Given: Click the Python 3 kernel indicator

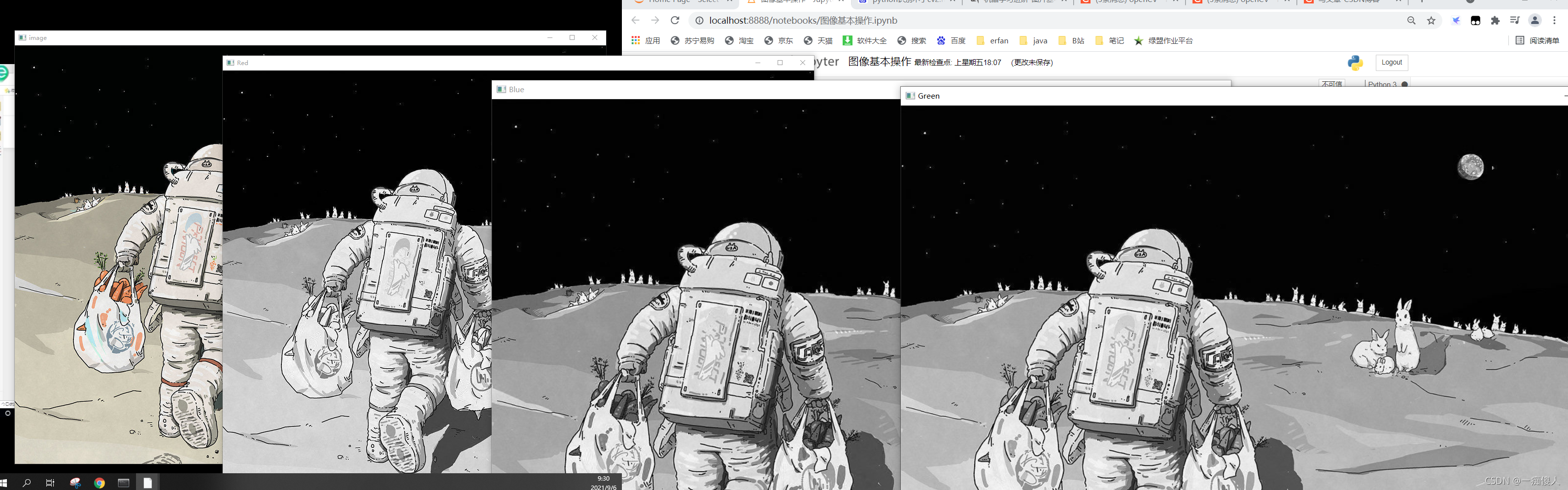Looking at the screenshot, I should click(x=1387, y=84).
